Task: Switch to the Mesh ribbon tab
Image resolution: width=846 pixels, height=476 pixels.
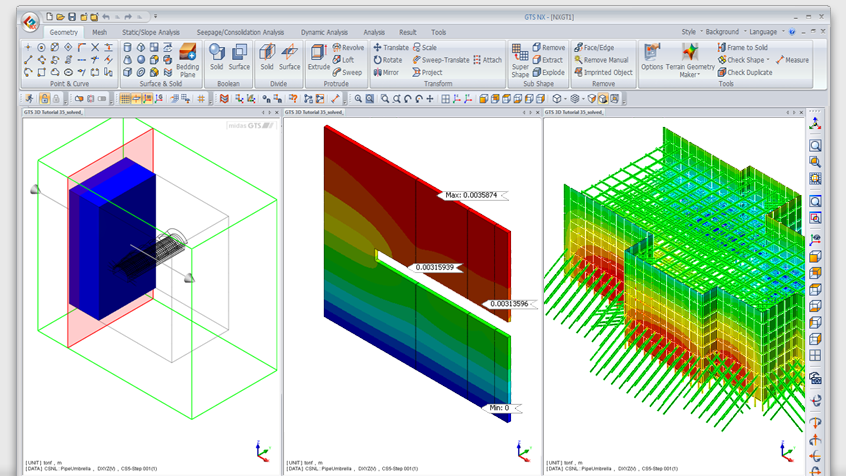Action: click(x=98, y=32)
